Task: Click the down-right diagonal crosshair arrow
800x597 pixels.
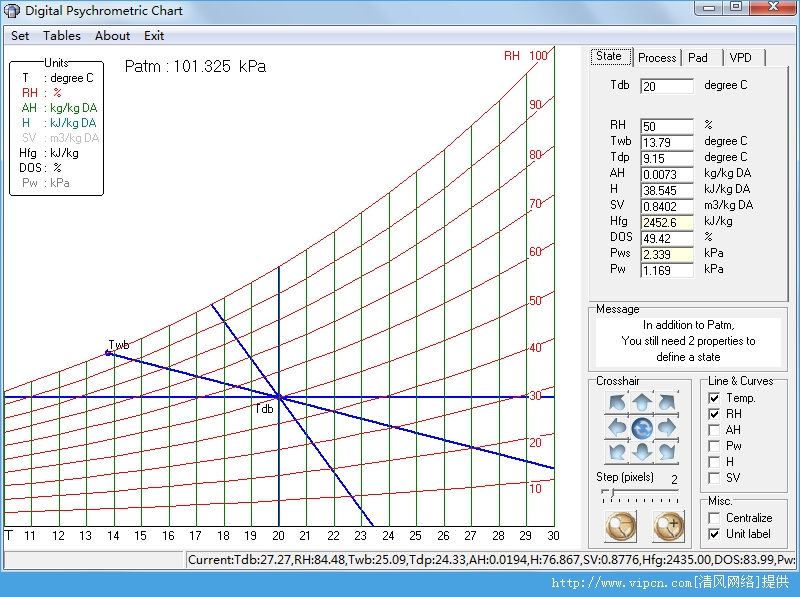Action: [668, 451]
